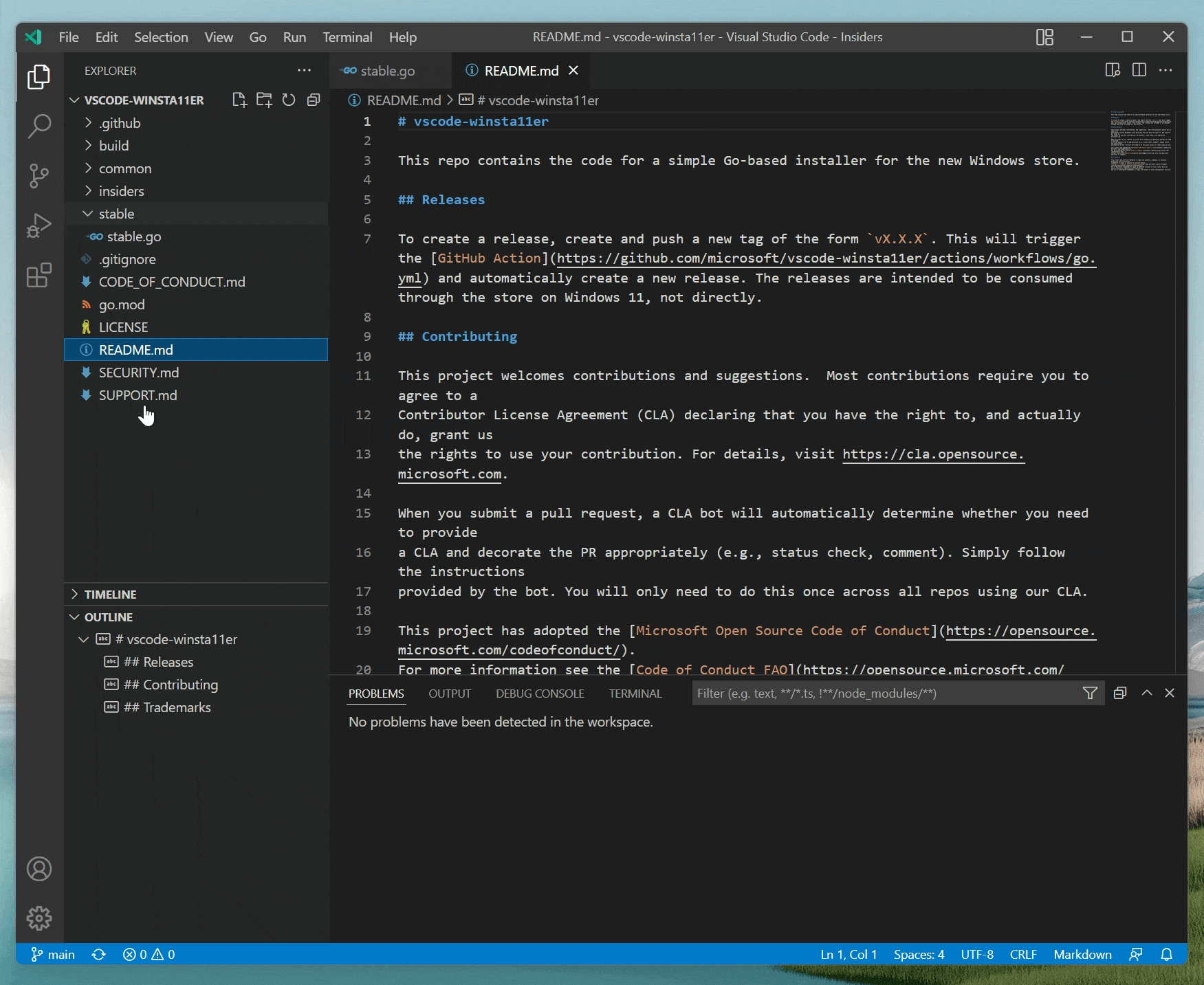Image resolution: width=1204 pixels, height=985 pixels.
Task: Open the Markdown preview for README.md
Action: [x=1113, y=70]
